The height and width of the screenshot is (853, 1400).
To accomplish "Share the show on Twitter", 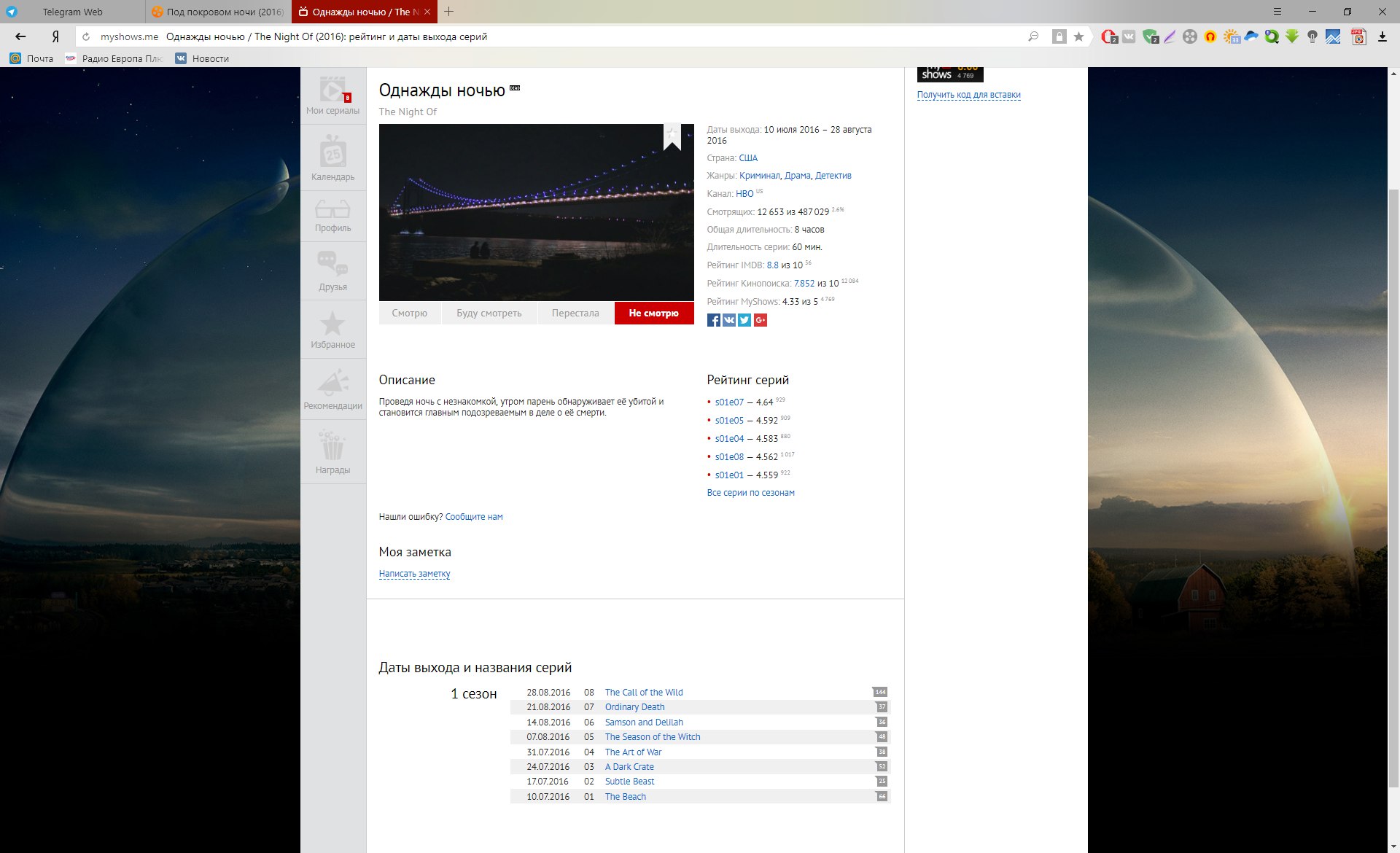I will tap(744, 320).
